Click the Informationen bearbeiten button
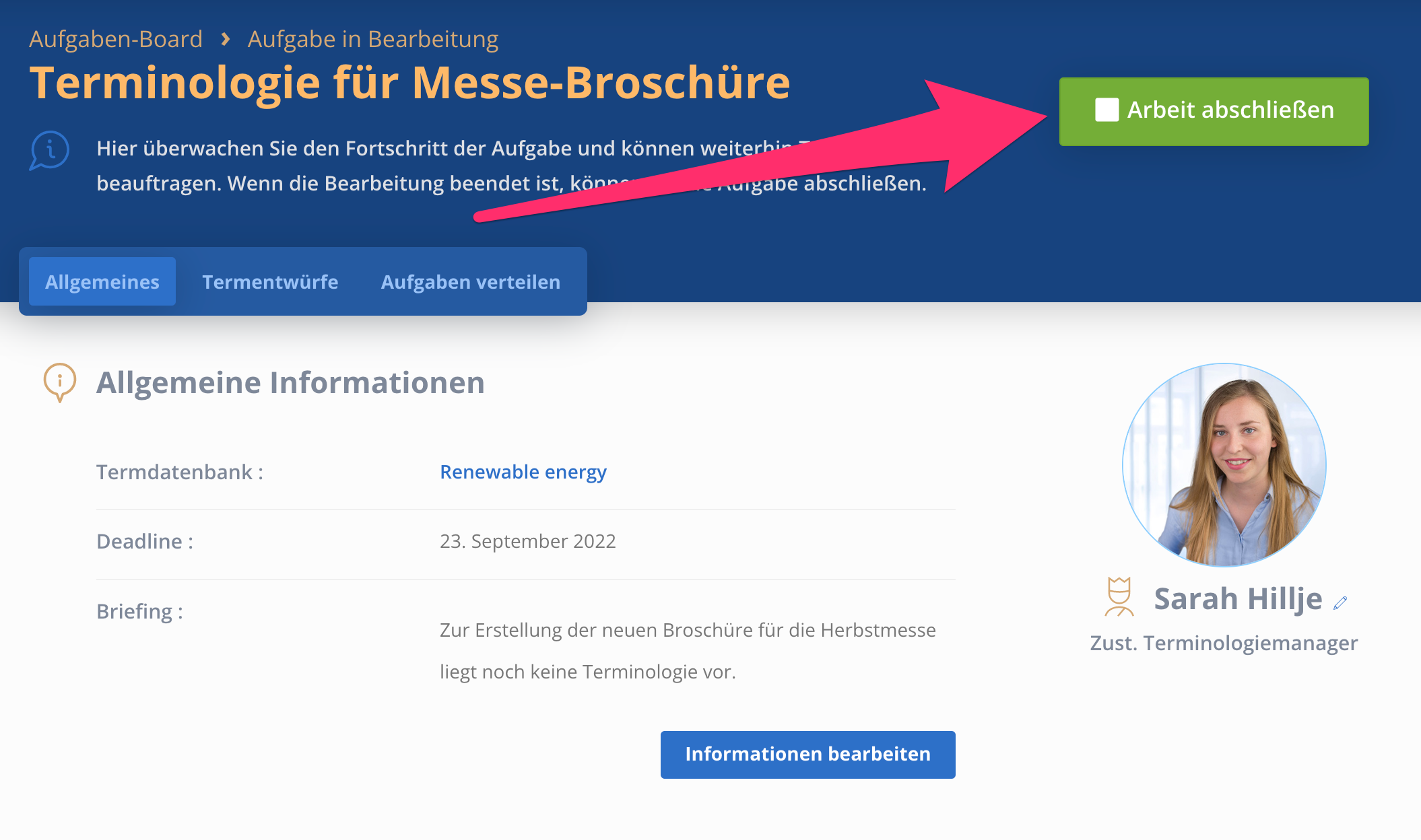The image size is (1421, 840). (807, 755)
